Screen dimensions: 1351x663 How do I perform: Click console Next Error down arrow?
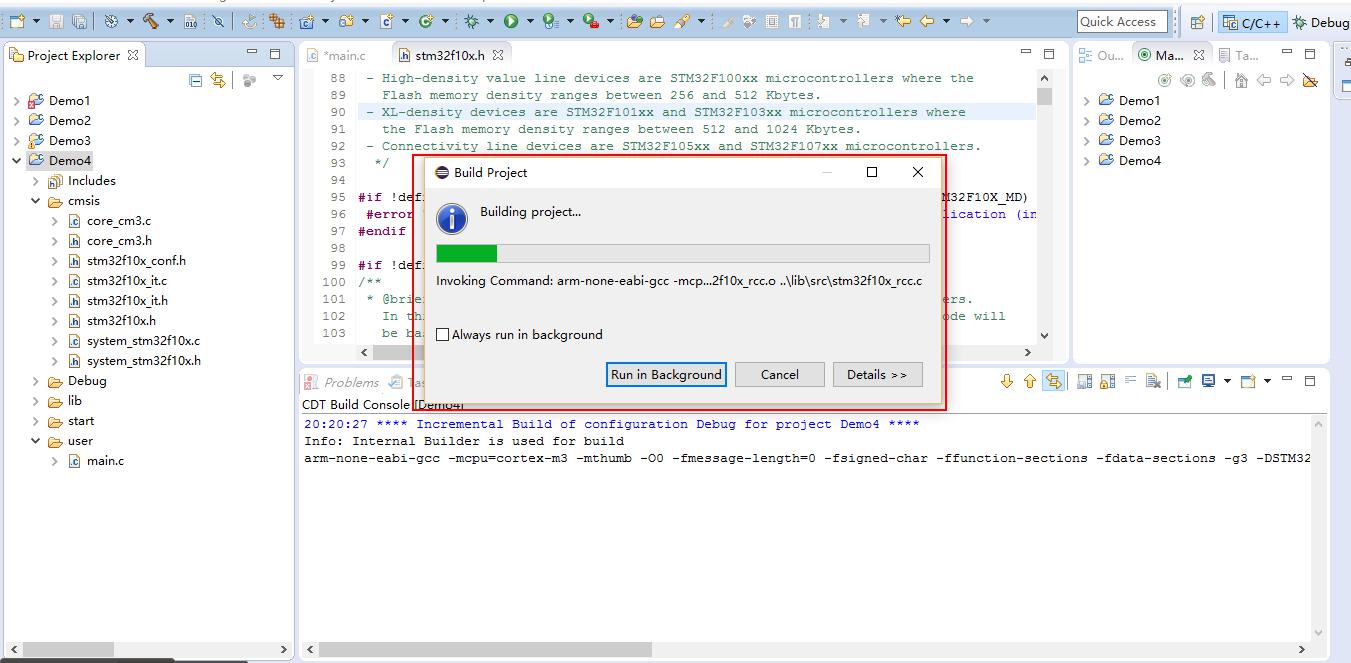[1007, 381]
